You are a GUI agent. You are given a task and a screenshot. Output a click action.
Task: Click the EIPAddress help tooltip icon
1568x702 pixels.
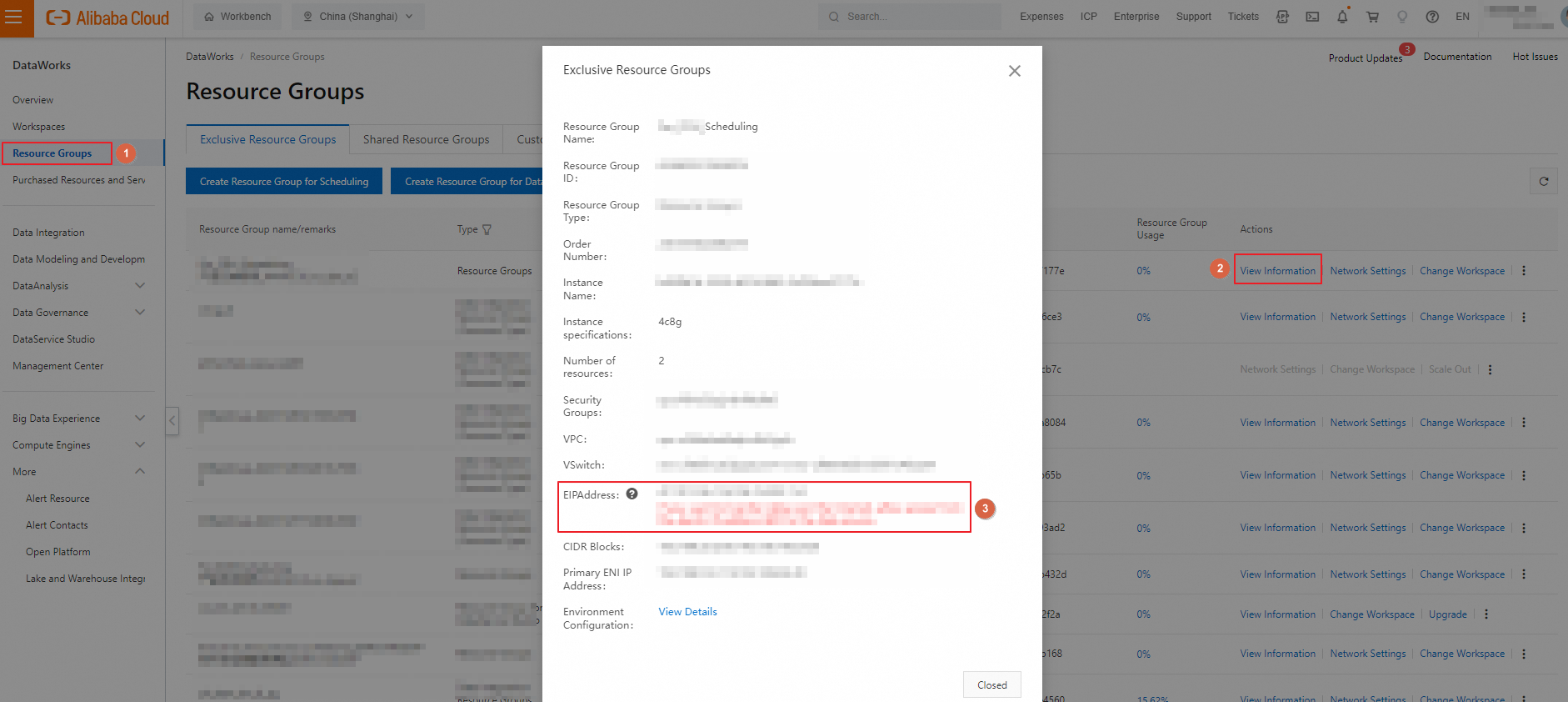[632, 494]
